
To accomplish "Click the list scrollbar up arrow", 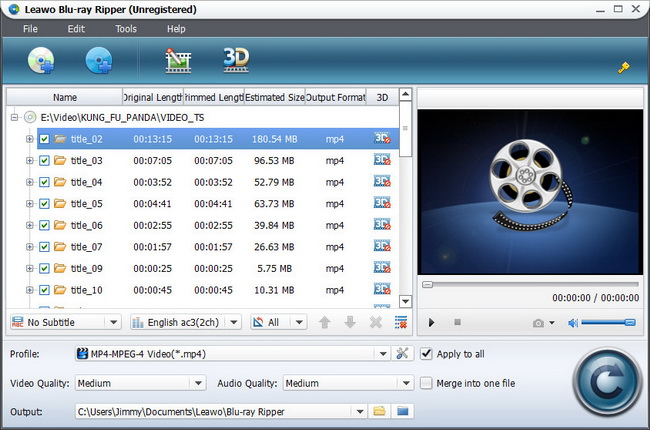I will (x=405, y=94).
